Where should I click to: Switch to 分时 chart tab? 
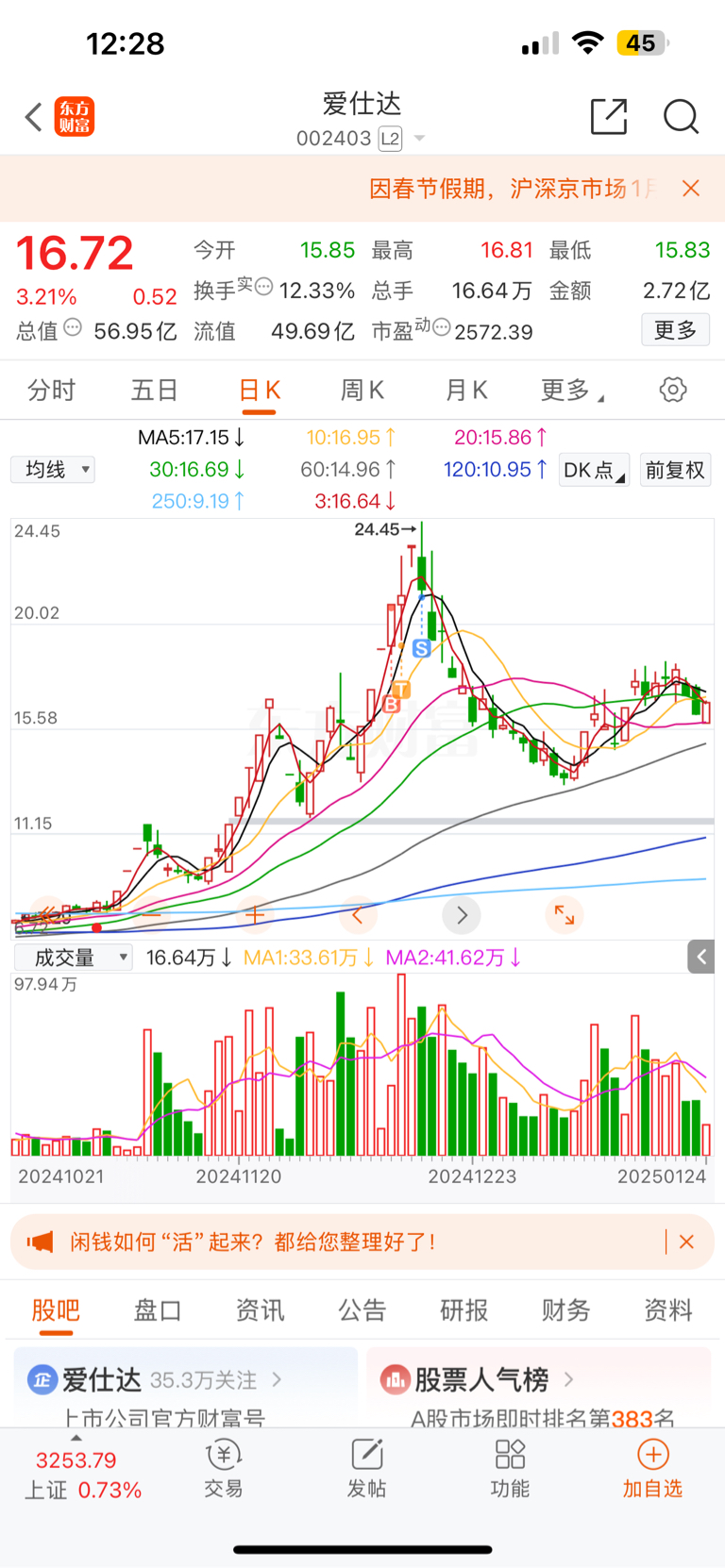click(51, 390)
